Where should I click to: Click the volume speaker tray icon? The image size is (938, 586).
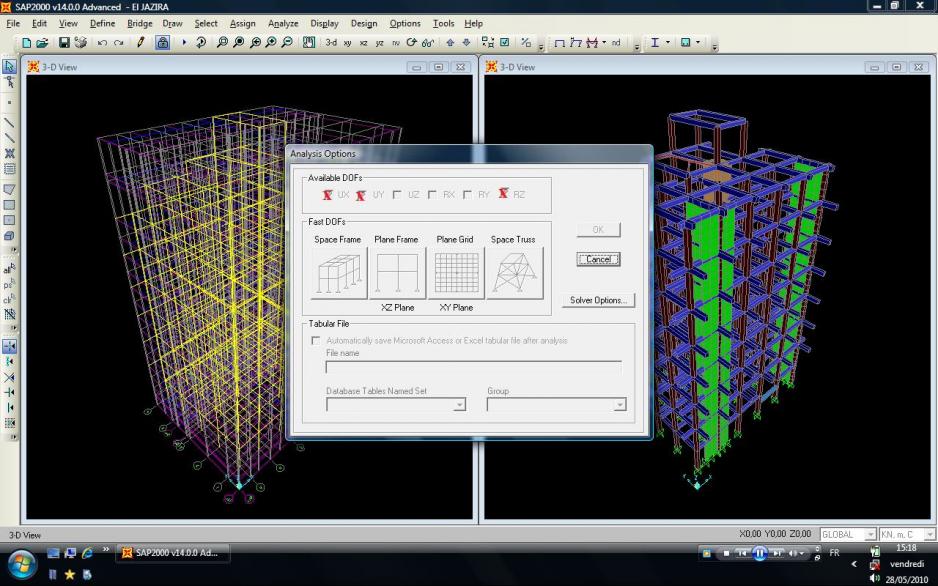point(875,578)
